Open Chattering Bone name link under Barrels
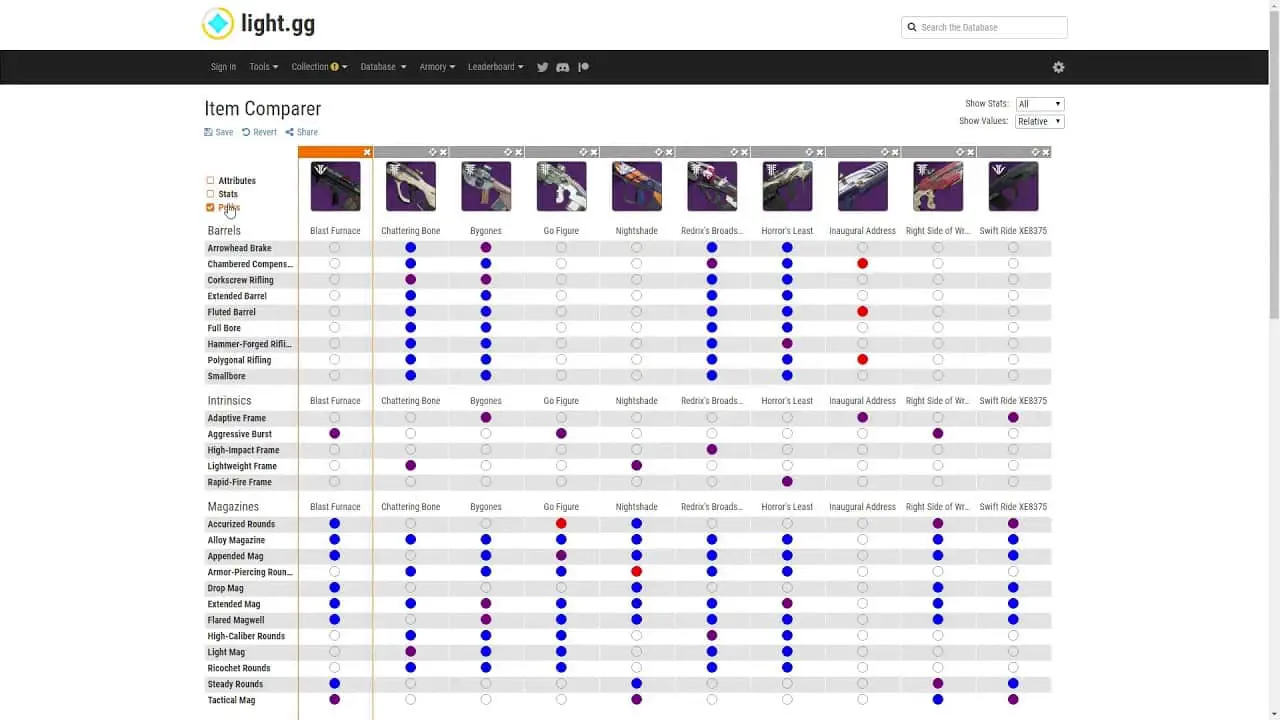This screenshot has height=720, width=1280. tap(410, 231)
